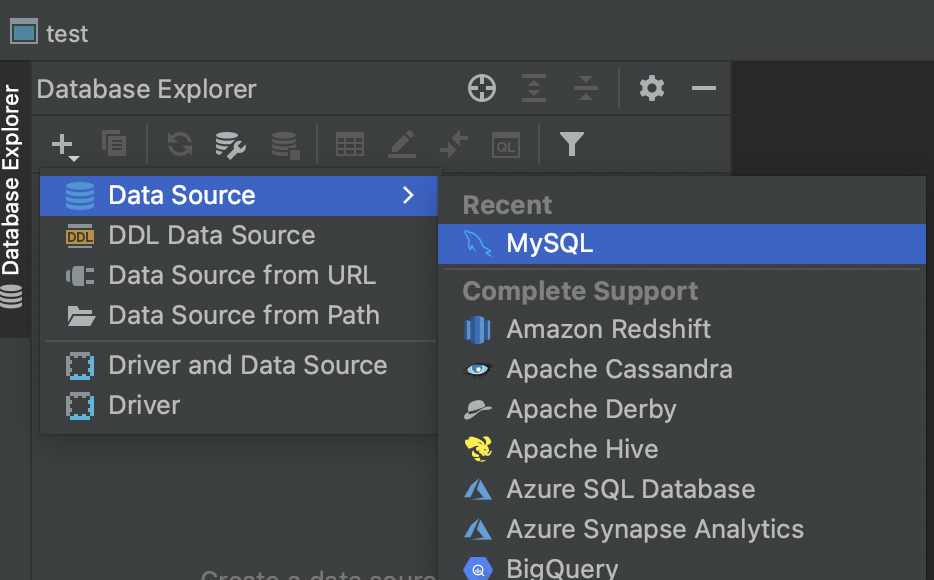Click the Open table editor icon
The image size is (934, 580).
click(350, 145)
